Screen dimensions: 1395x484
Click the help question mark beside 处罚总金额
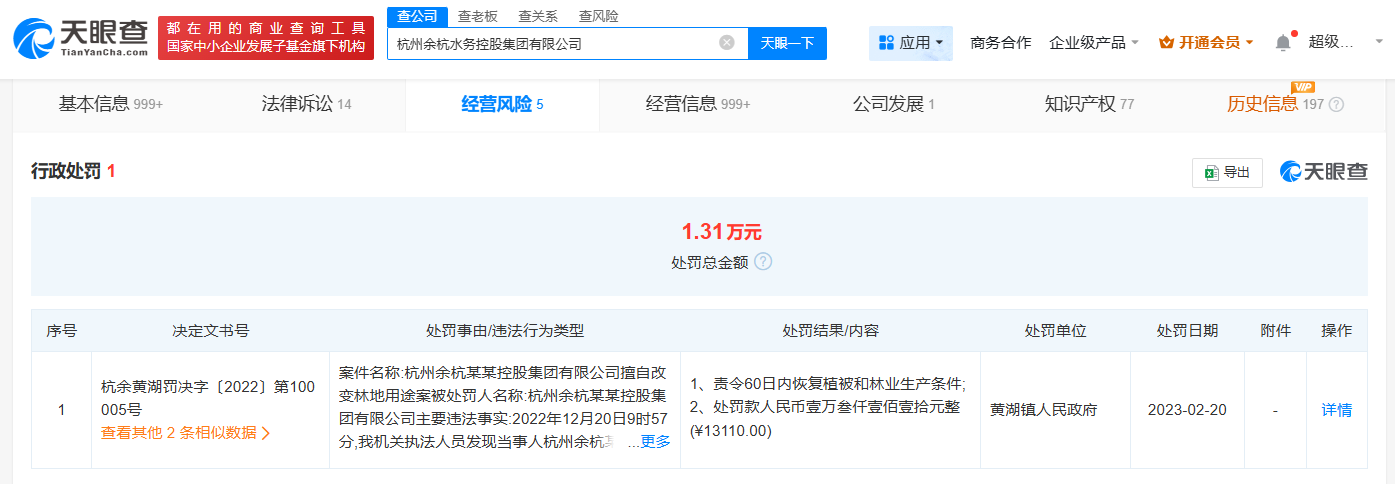(763, 262)
